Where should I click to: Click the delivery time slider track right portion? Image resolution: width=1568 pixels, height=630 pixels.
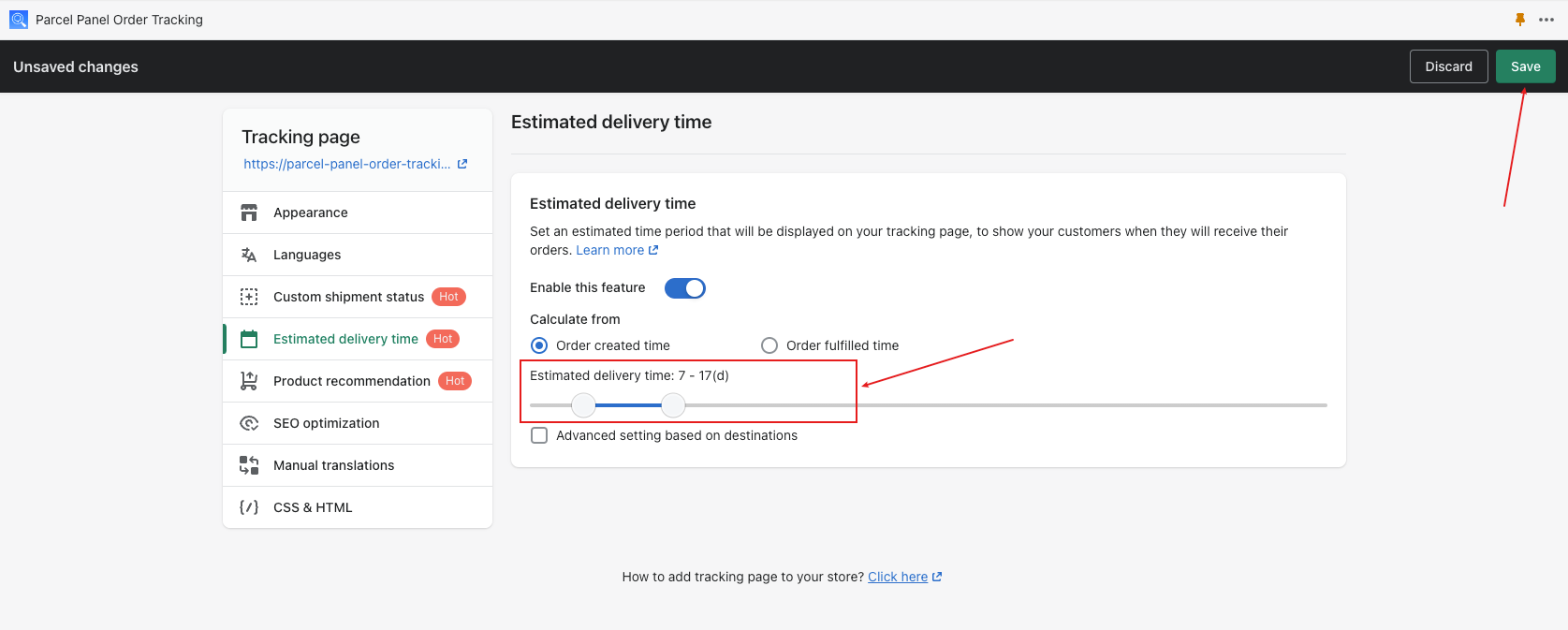[1006, 405]
